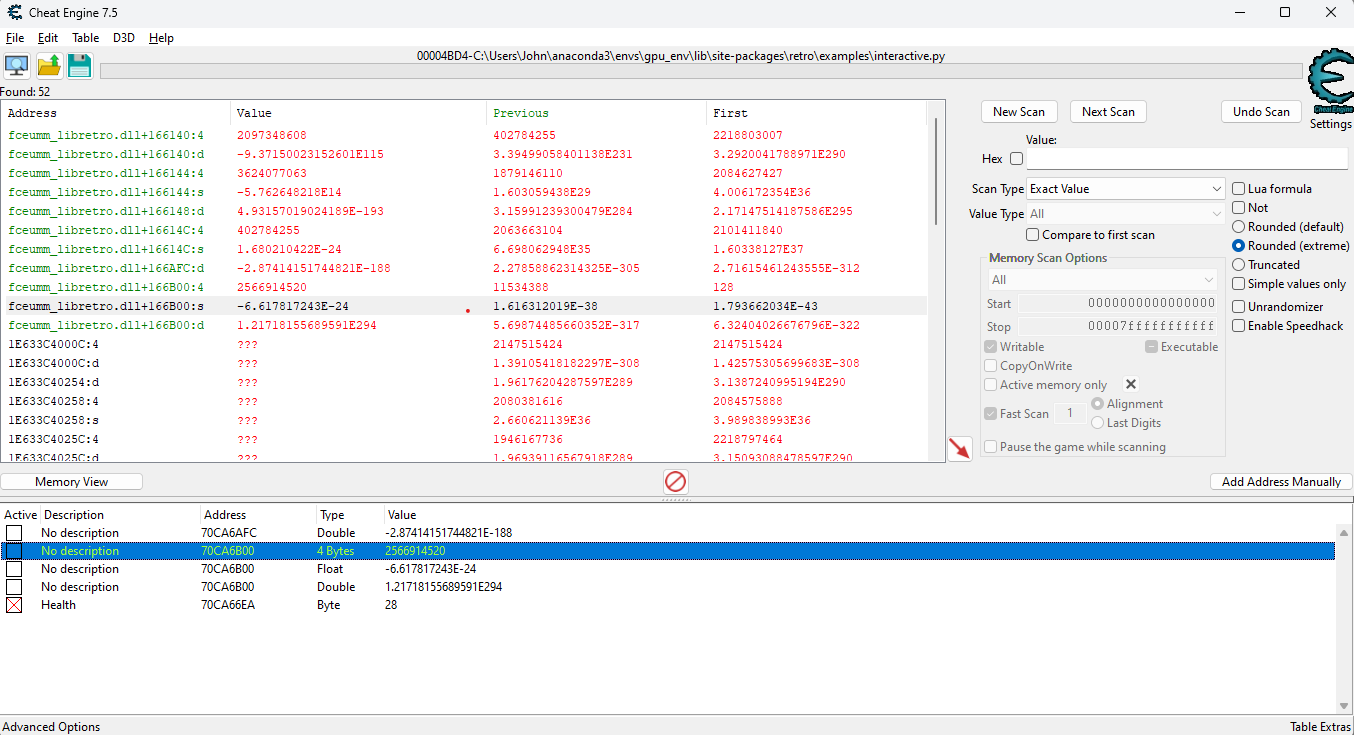Expand the Value Type dropdown
The image size is (1354, 735).
point(1125,214)
